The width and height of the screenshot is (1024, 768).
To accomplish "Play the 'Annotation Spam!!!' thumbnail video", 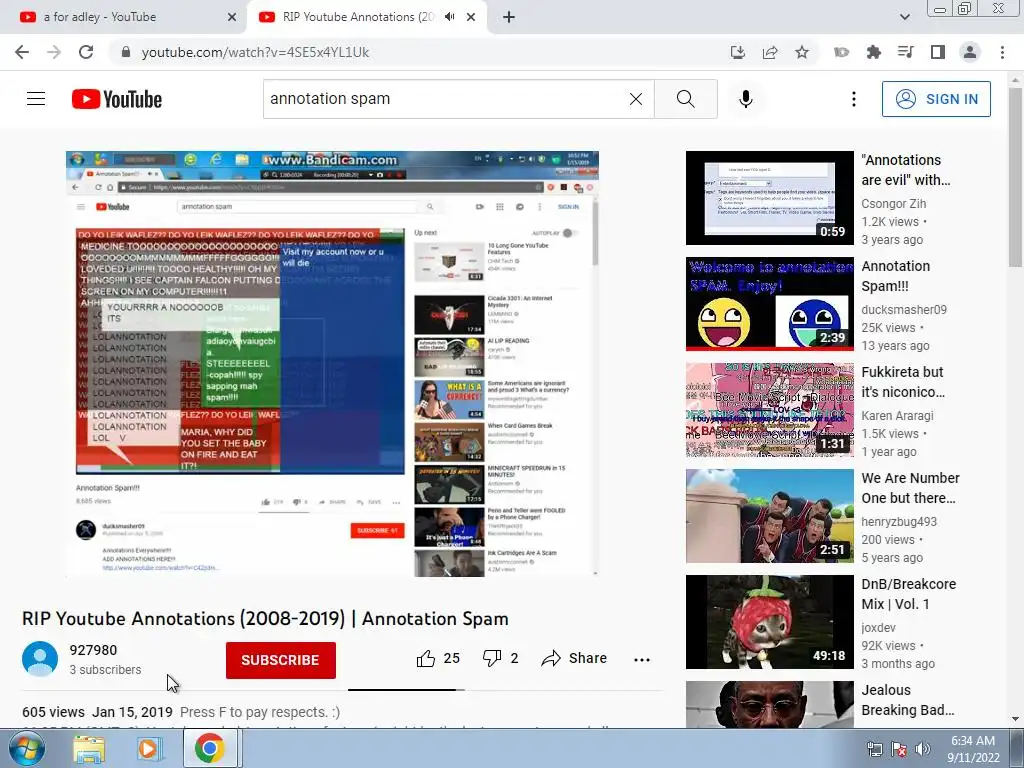I will coord(769,304).
